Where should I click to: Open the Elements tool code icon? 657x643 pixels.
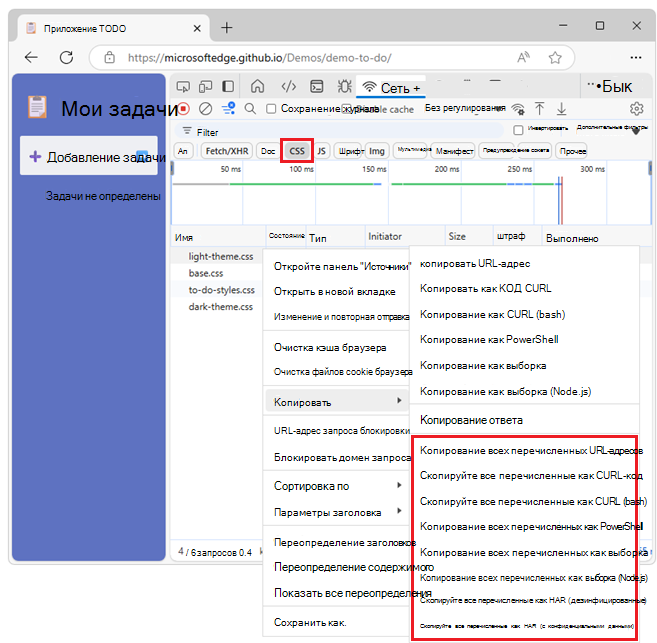coord(289,87)
